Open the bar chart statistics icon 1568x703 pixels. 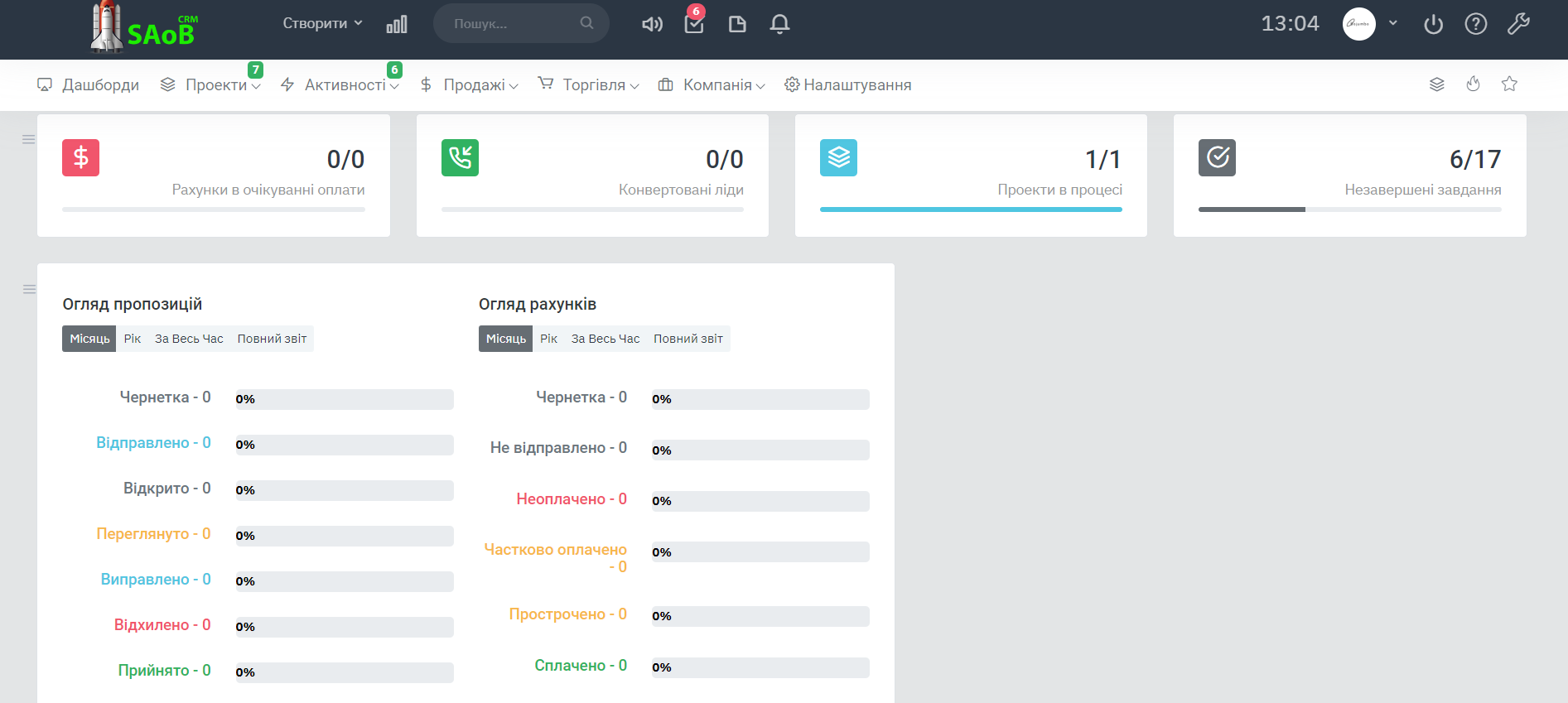point(397,24)
